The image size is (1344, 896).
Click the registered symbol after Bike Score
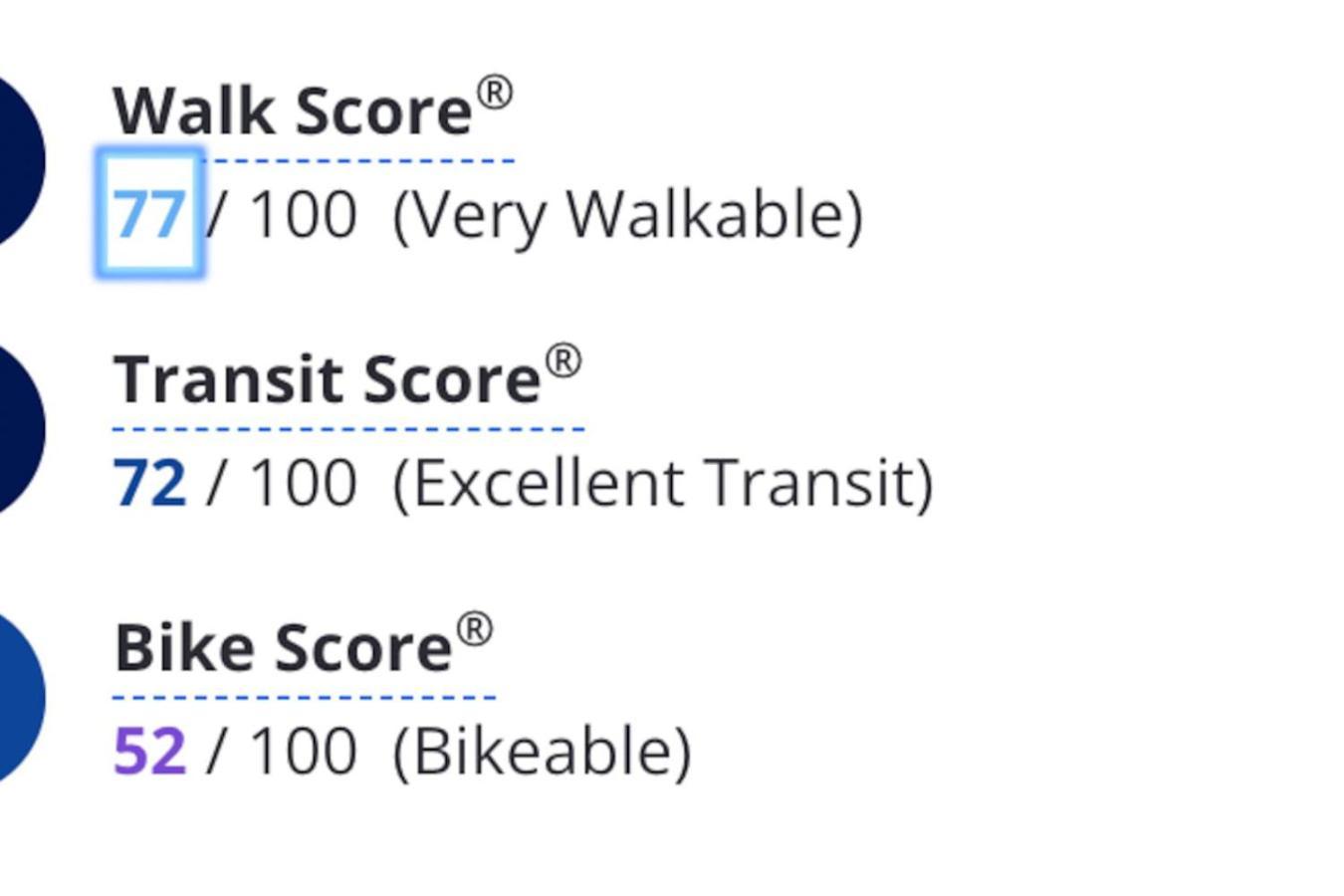click(x=475, y=630)
